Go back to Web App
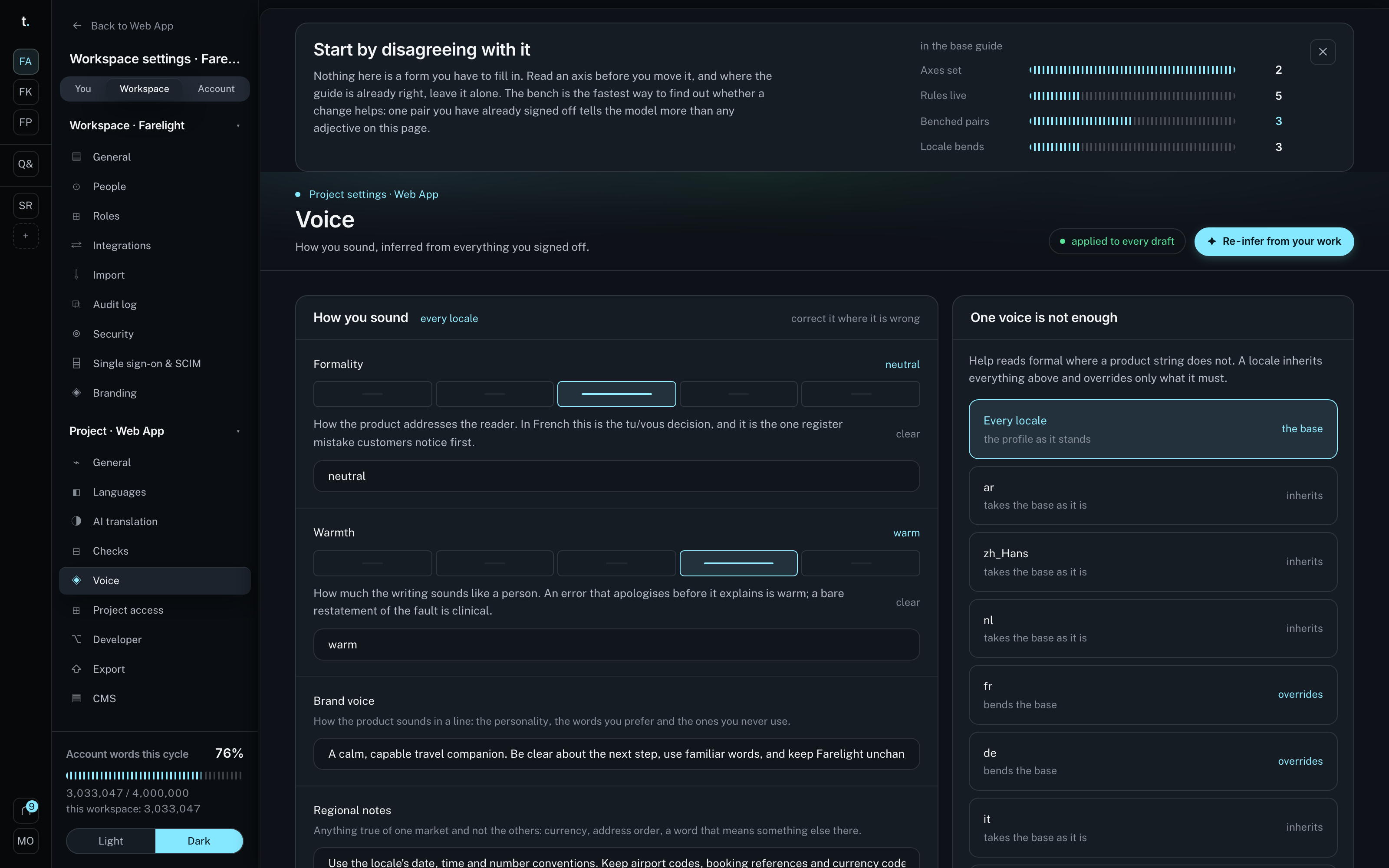 pos(123,26)
